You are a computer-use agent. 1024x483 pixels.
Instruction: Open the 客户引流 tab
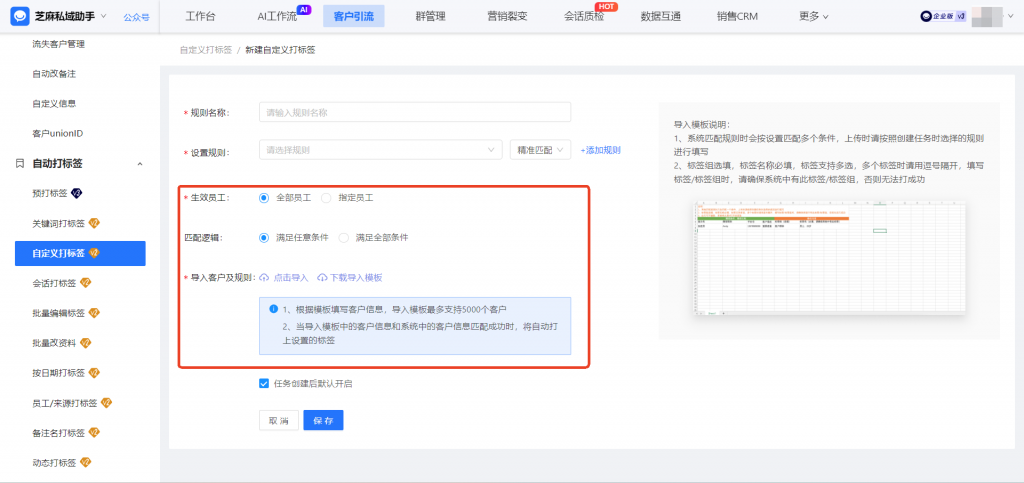click(x=354, y=17)
